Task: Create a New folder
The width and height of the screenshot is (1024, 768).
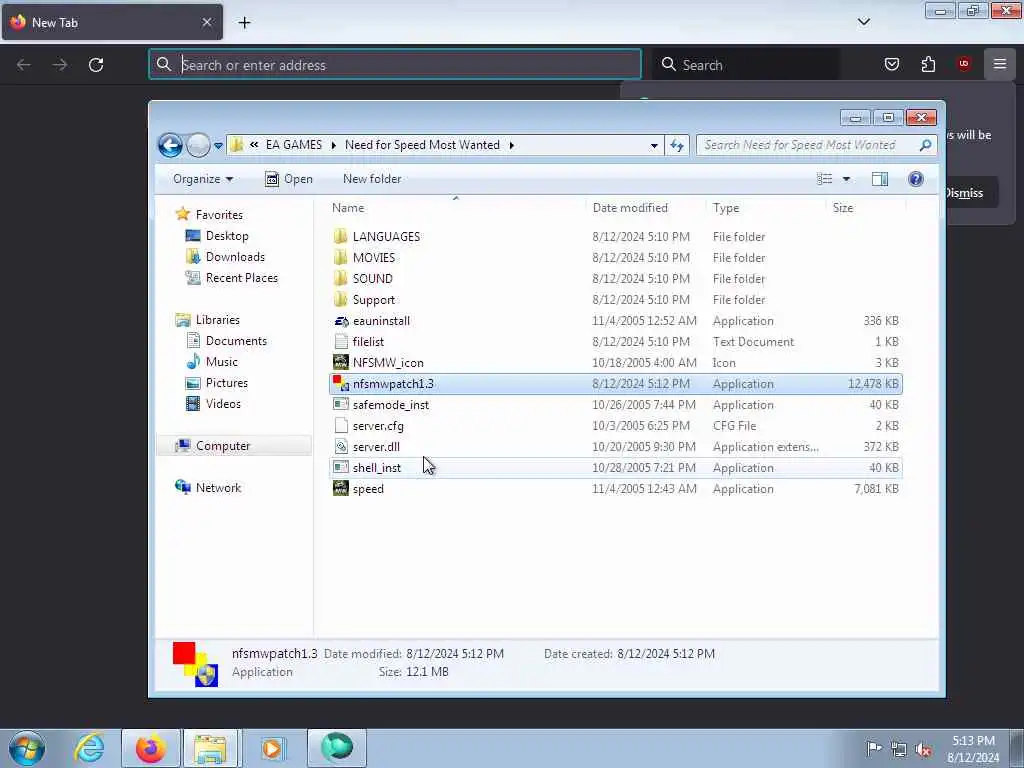Action: tap(372, 179)
